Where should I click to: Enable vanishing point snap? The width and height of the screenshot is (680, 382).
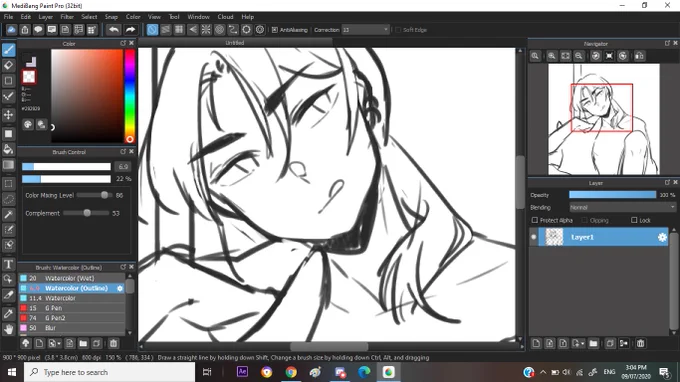coord(193,30)
